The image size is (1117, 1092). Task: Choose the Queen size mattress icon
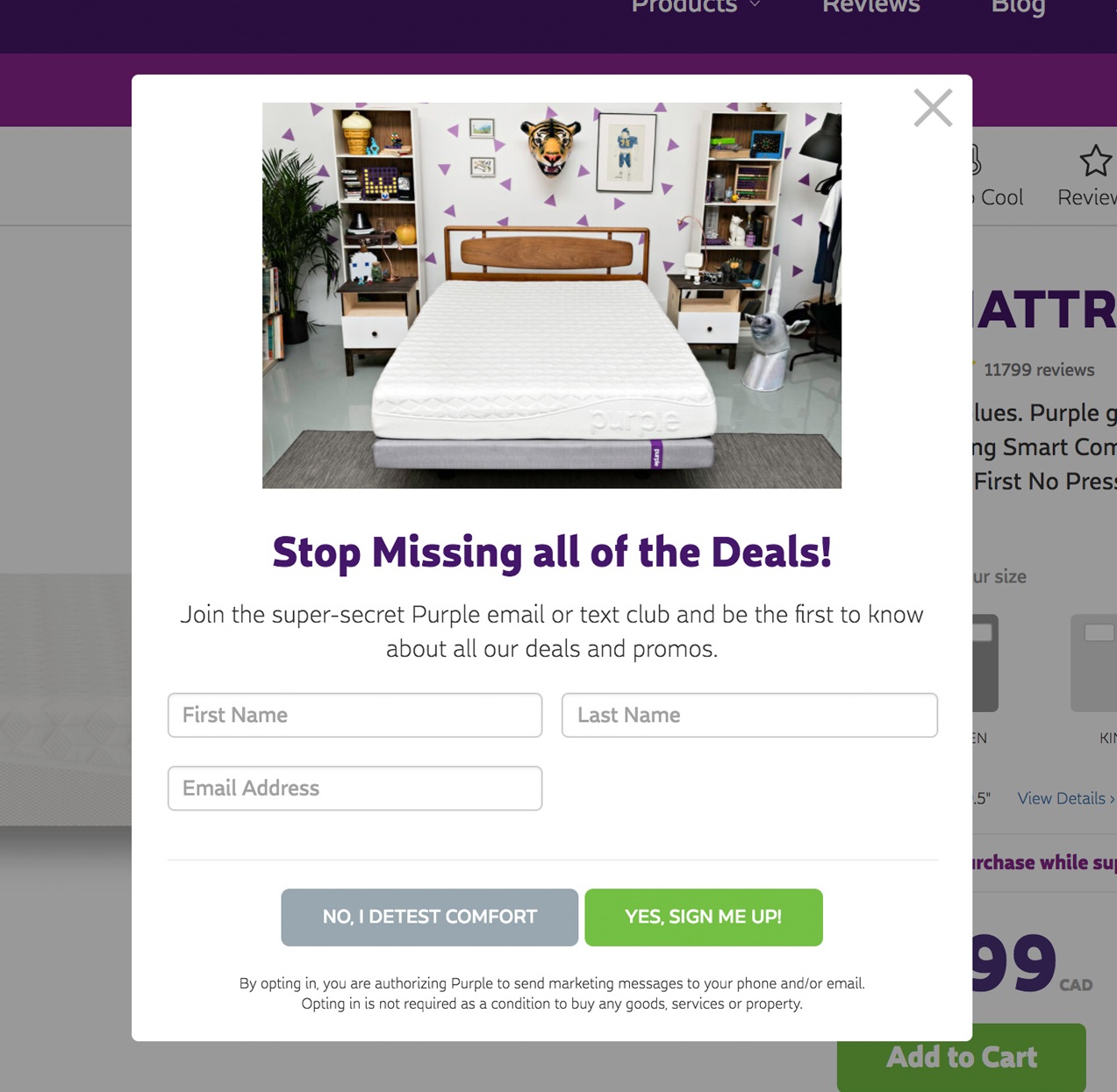coord(985,663)
